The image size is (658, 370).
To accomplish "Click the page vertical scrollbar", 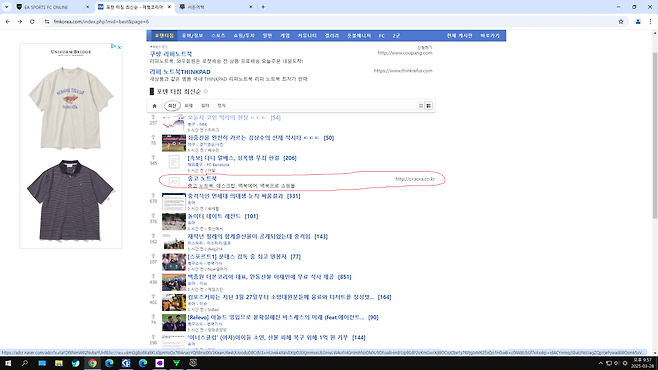I will [655, 134].
